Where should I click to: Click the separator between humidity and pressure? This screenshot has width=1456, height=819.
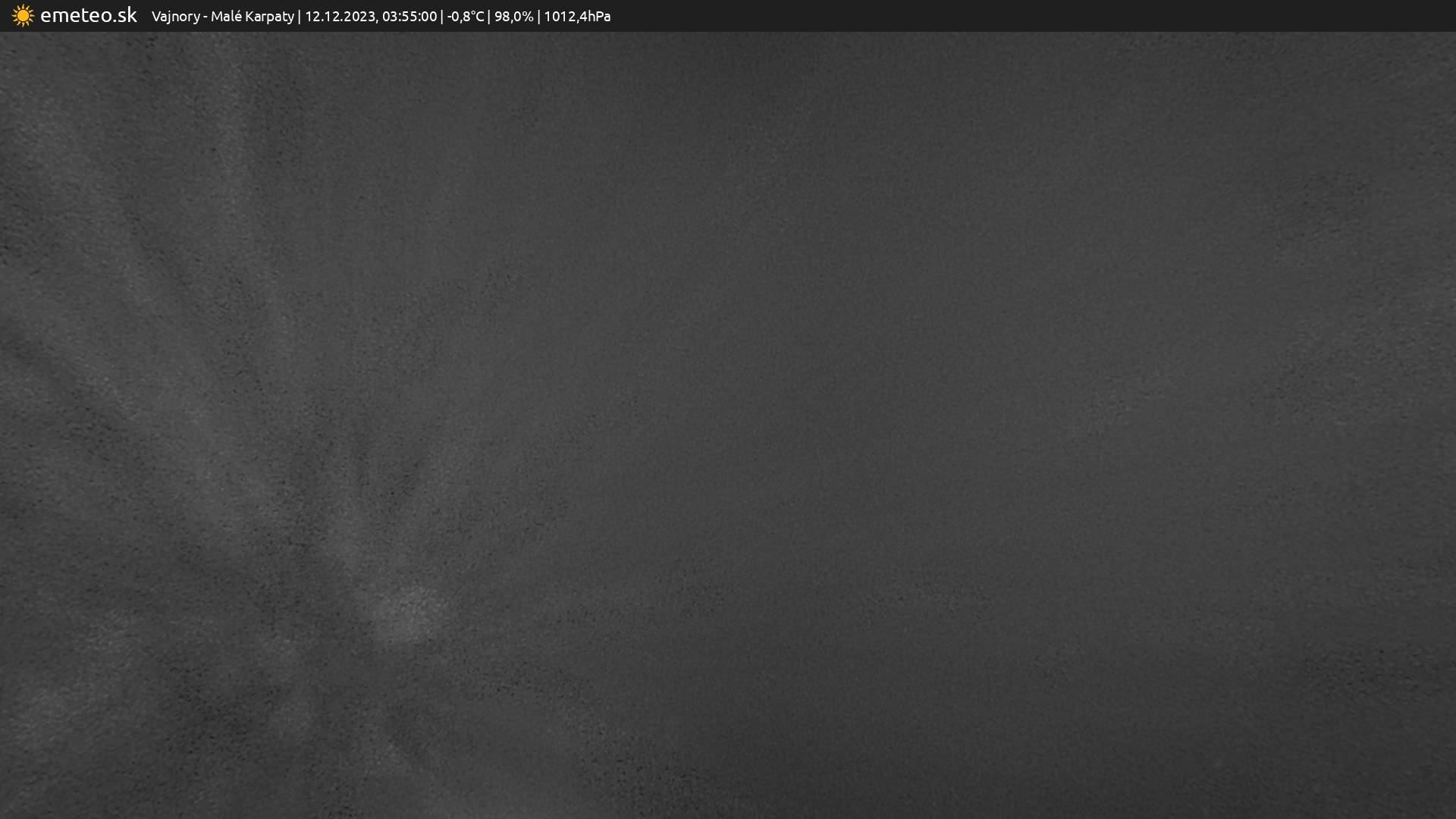(538, 16)
